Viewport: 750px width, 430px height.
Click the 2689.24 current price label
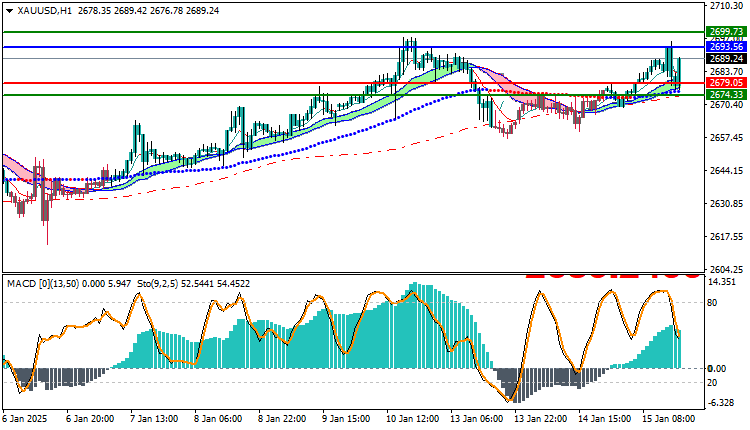[726, 58]
